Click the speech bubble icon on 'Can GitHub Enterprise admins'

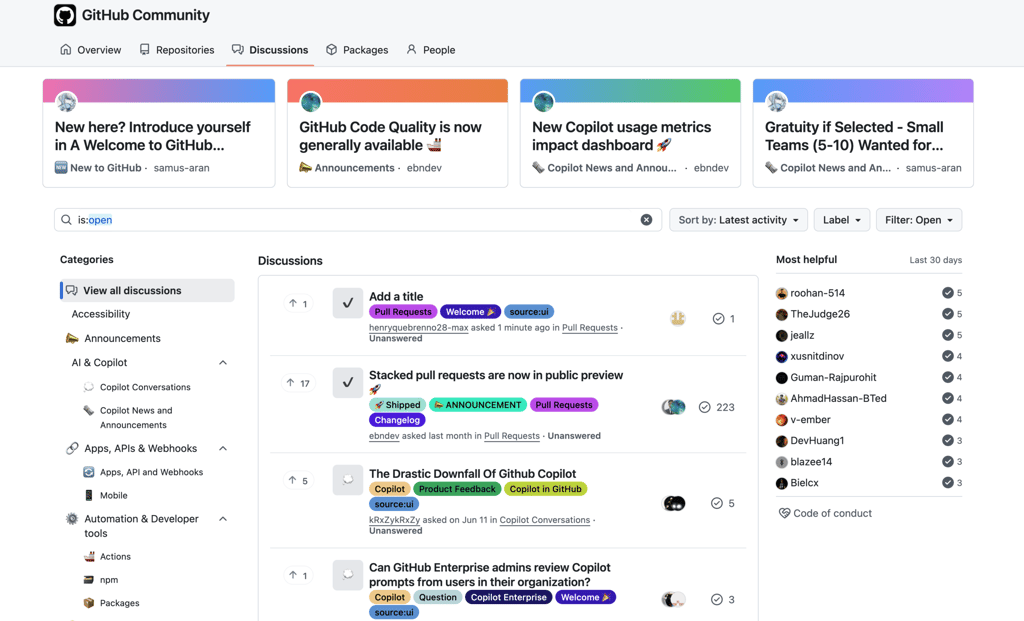click(347, 575)
